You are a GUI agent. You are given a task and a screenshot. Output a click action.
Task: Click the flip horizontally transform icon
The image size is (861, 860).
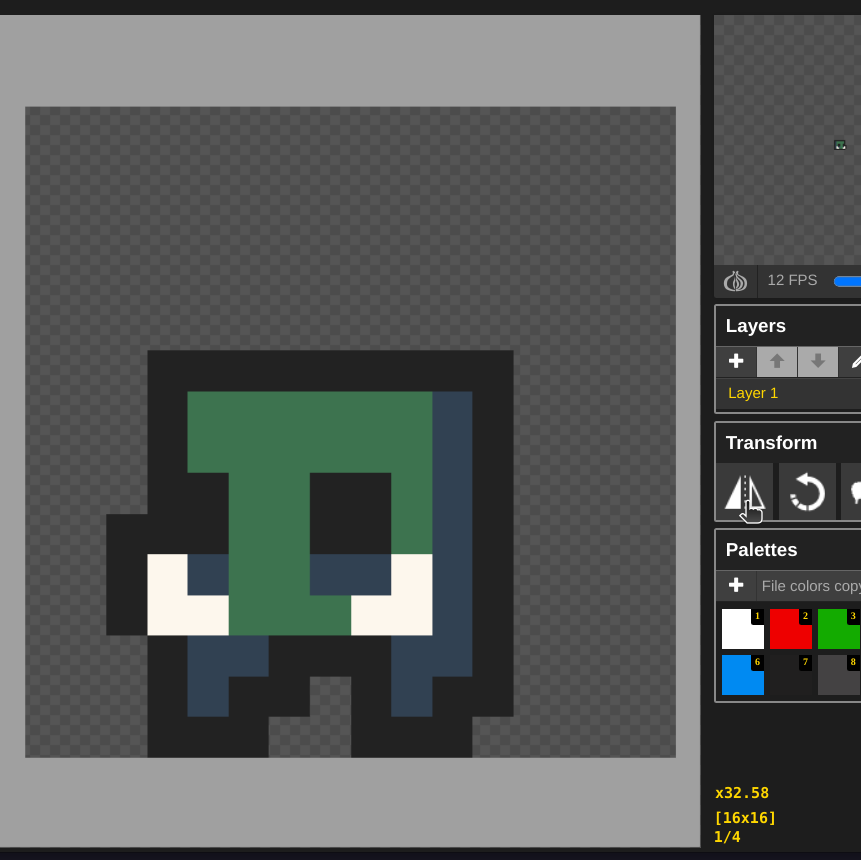coord(745,492)
